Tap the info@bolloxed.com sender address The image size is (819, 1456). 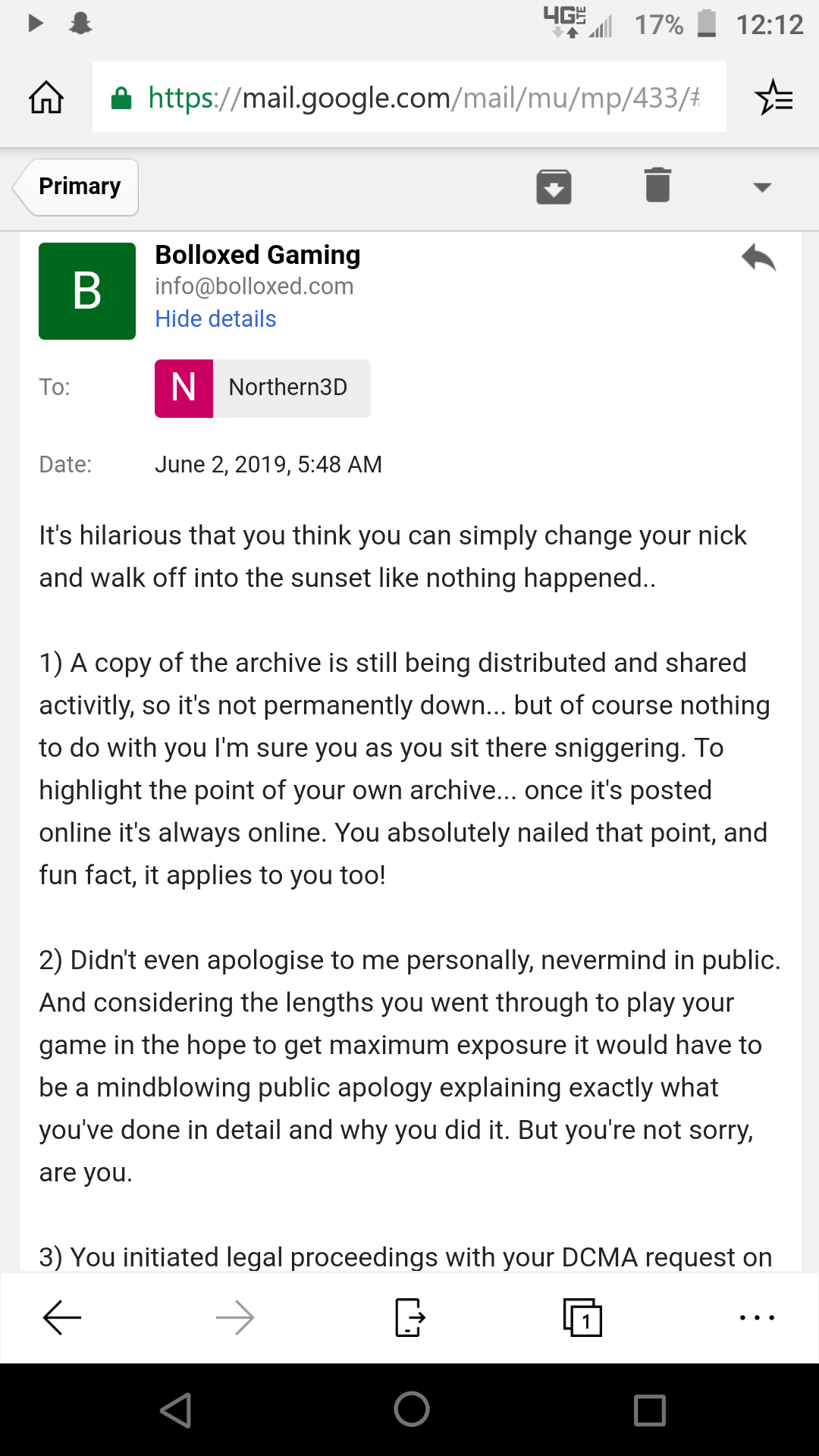(x=254, y=287)
